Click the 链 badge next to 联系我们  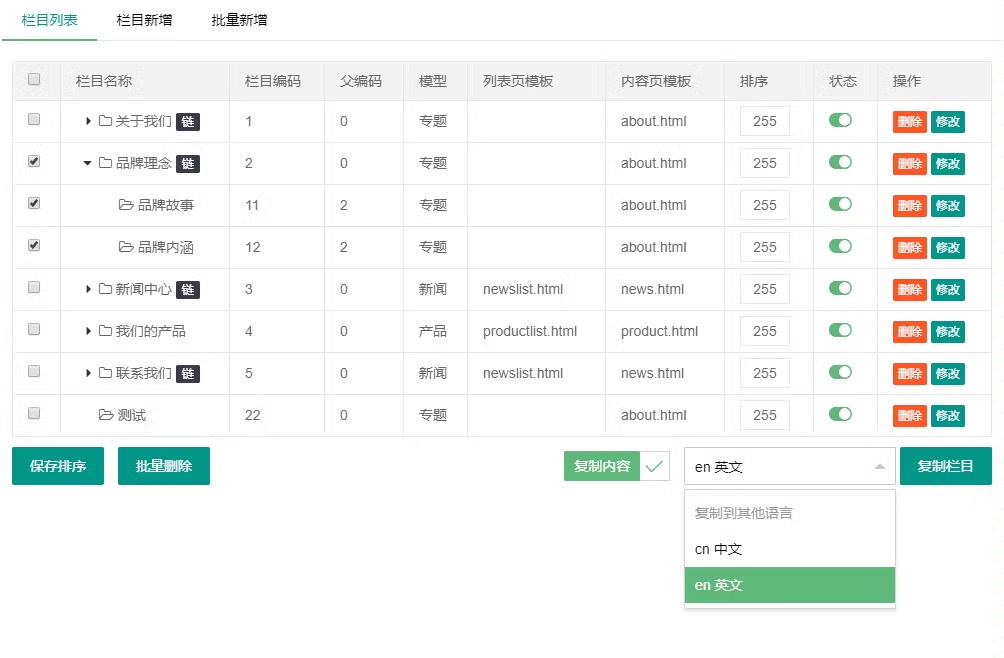188,373
